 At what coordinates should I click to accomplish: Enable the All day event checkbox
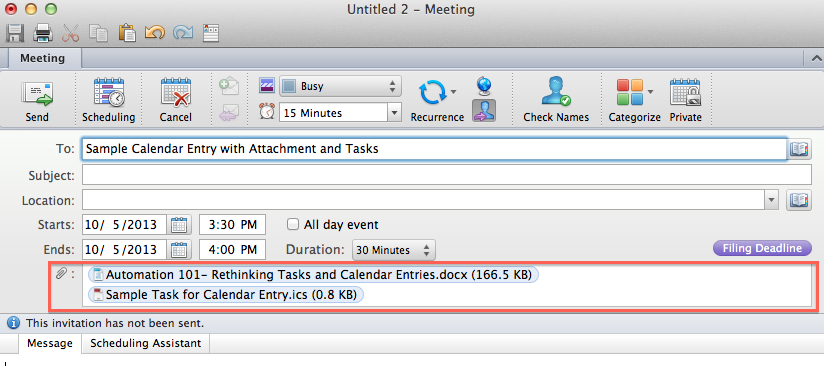coord(293,225)
